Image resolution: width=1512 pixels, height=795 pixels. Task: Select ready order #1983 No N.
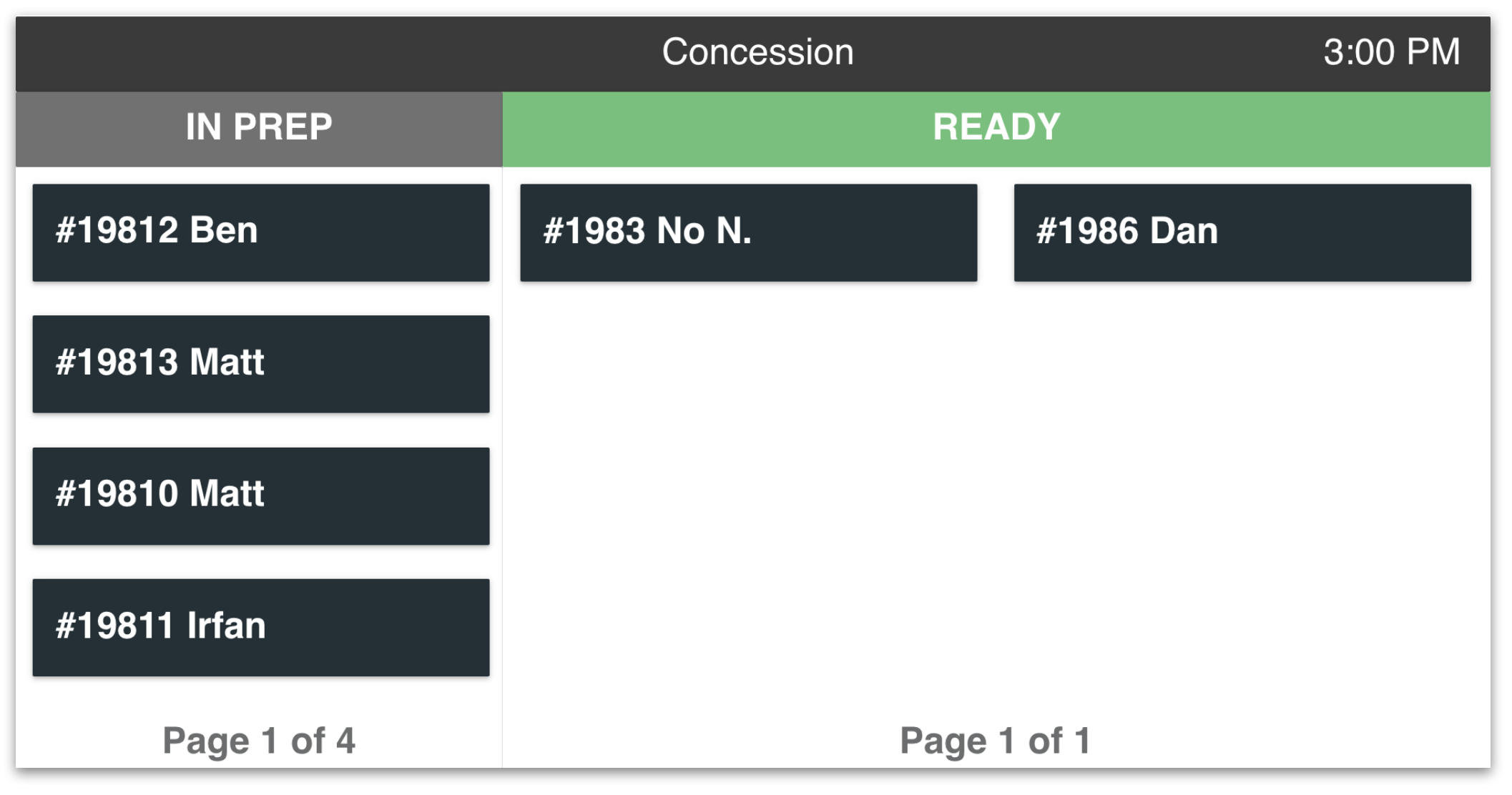point(748,233)
